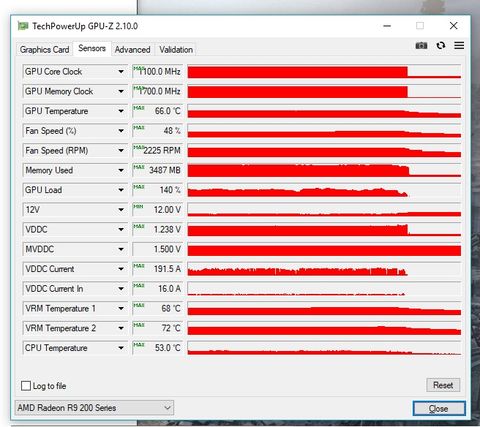The width and height of the screenshot is (480, 427).
Task: Open the Fan Speed (RPM) sensor dropdown
Action: pyautogui.click(x=75, y=150)
